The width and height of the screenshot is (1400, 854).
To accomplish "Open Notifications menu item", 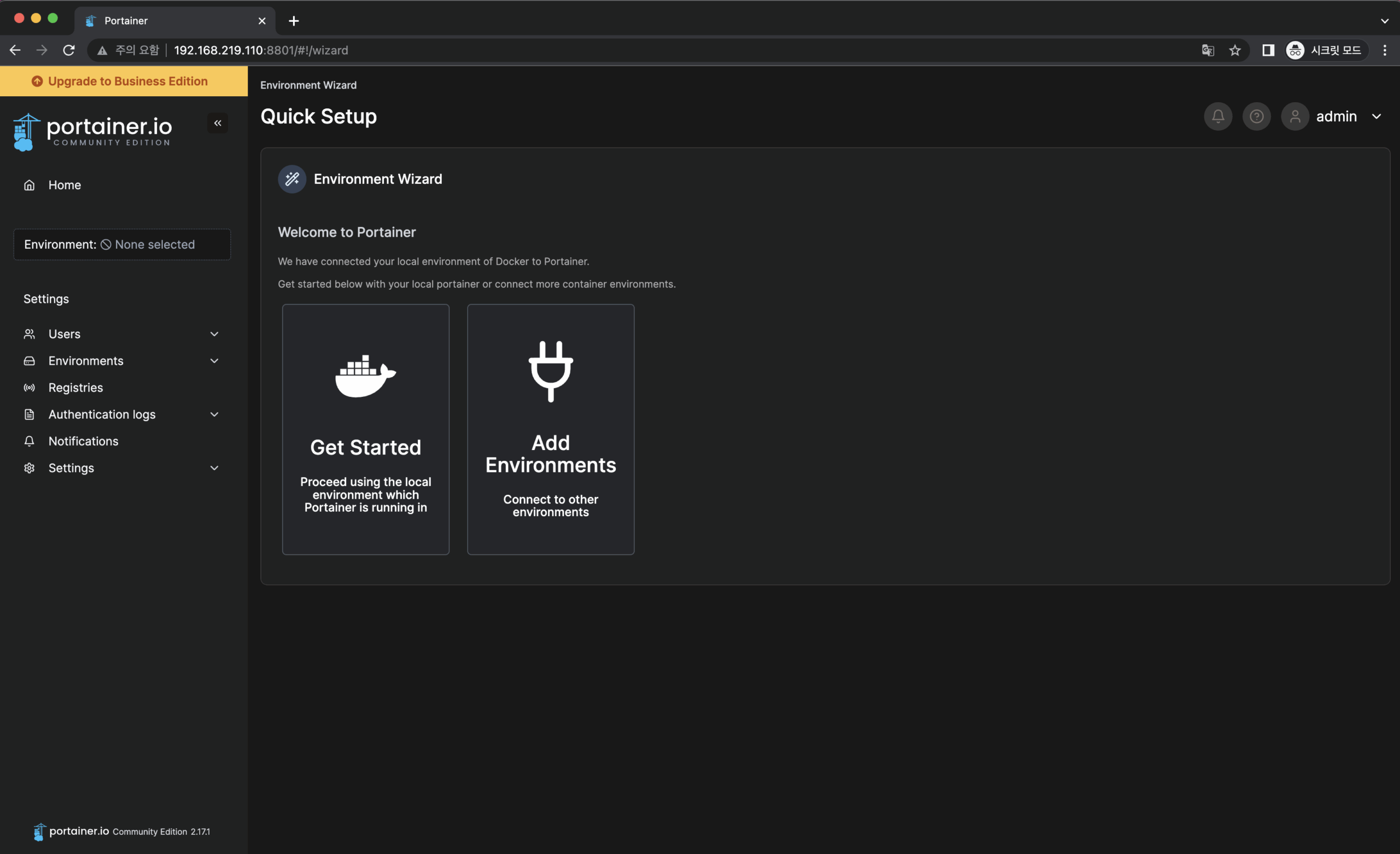I will (x=121, y=441).
